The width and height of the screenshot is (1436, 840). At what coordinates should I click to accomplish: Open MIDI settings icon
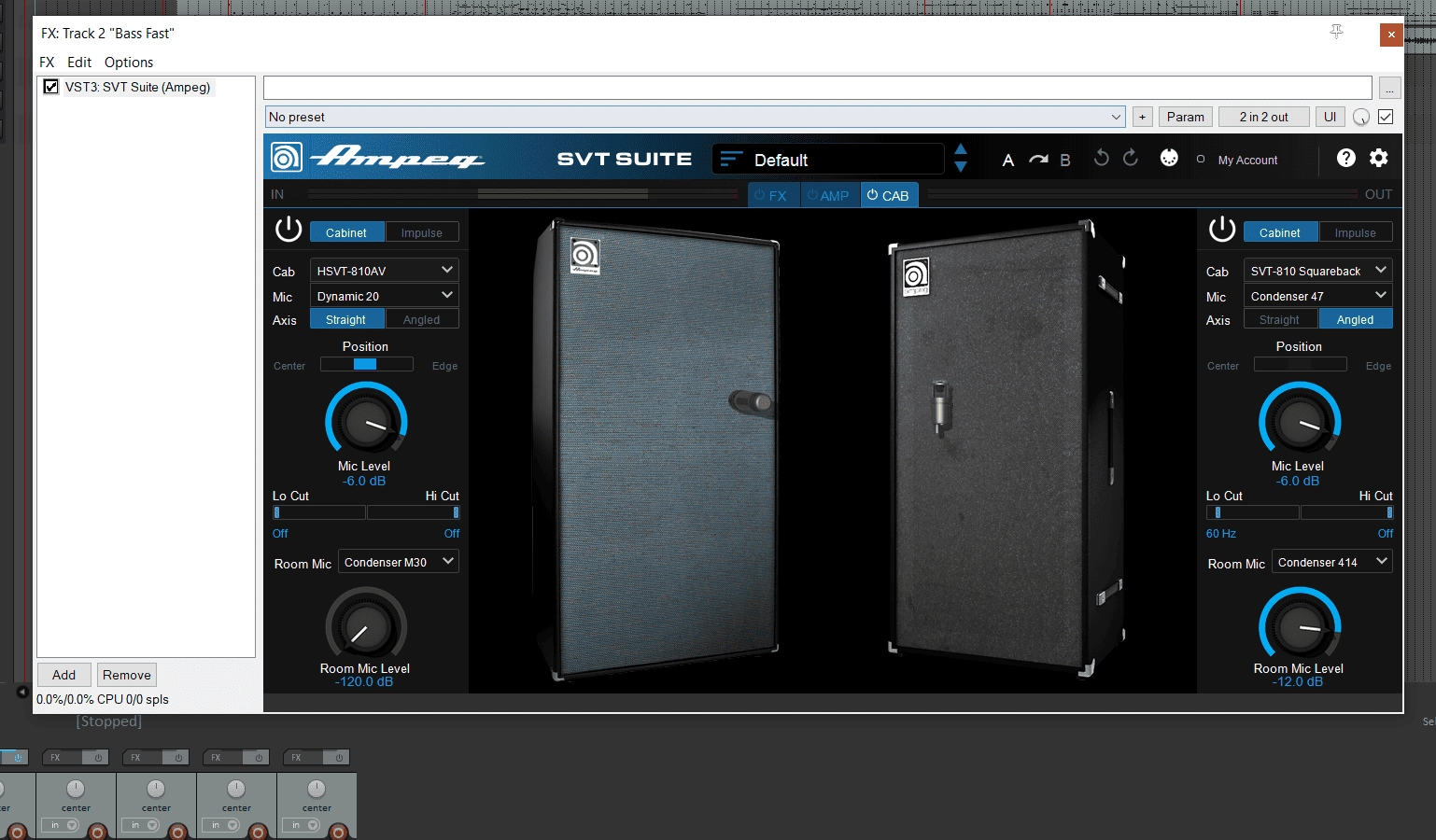(1169, 158)
